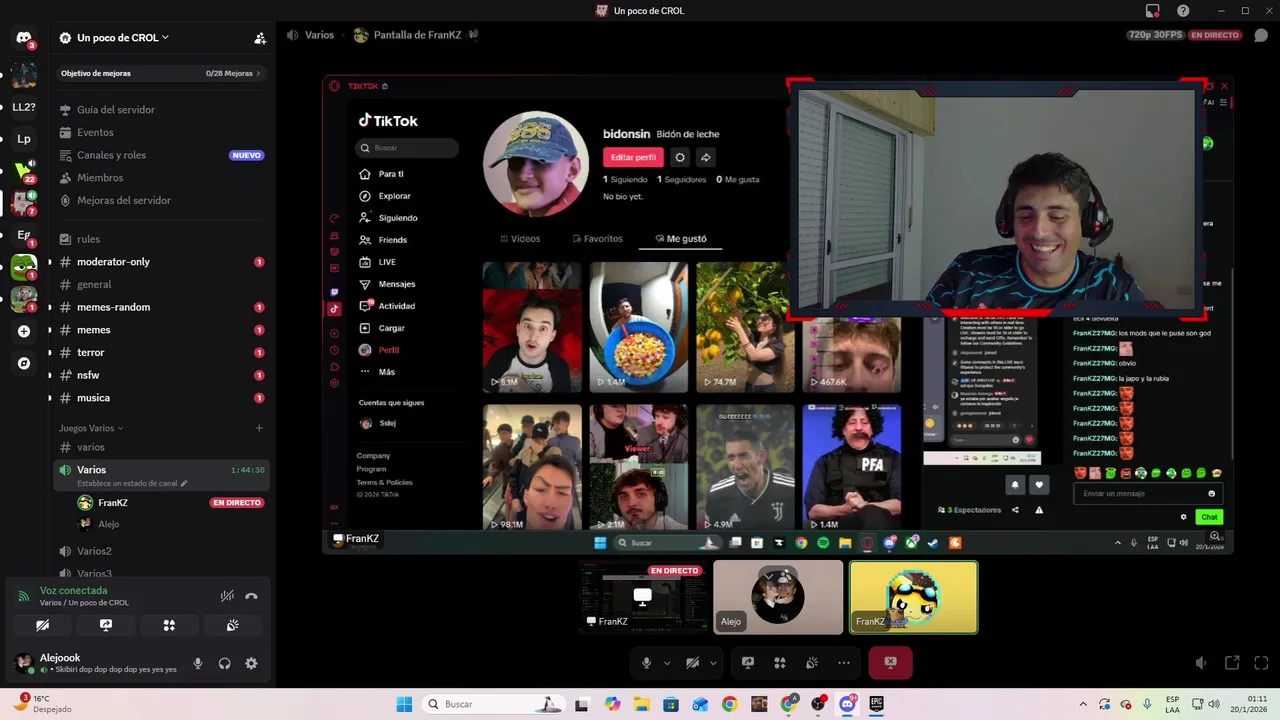Expand the Objetivo de mejoras chevron
Image resolution: width=1280 pixels, height=720 pixels.
coord(258,73)
